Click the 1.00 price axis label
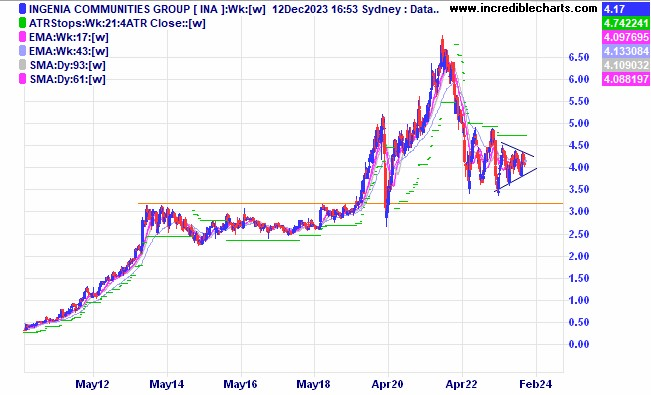 point(579,300)
